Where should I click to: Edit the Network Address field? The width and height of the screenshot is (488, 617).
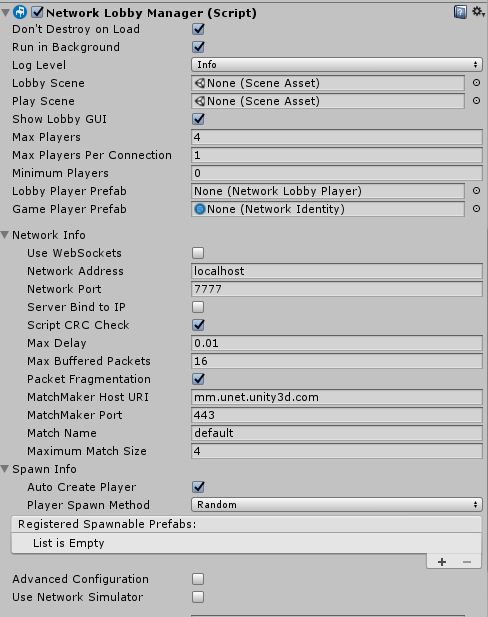click(x=337, y=271)
